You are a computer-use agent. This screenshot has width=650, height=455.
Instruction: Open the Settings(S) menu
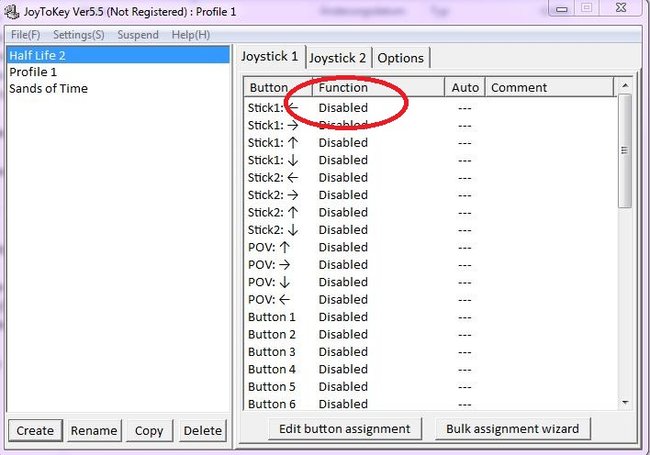(79, 35)
